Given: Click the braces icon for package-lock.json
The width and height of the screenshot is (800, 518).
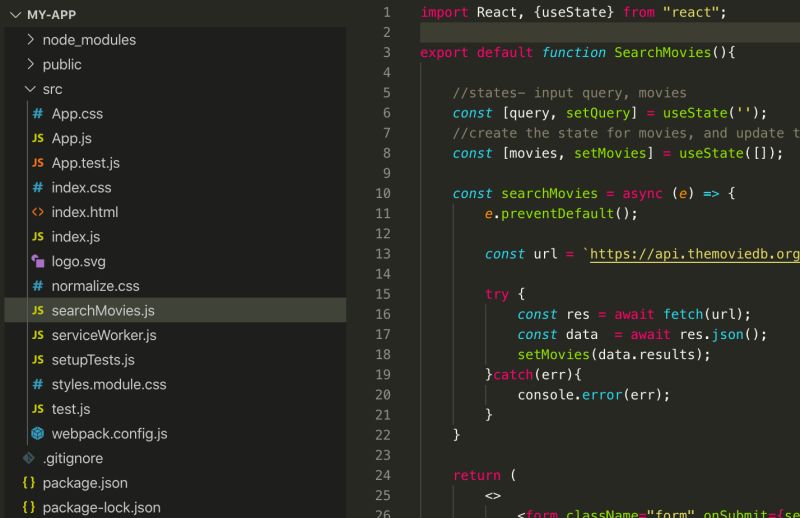Looking at the screenshot, I should 29,507.
